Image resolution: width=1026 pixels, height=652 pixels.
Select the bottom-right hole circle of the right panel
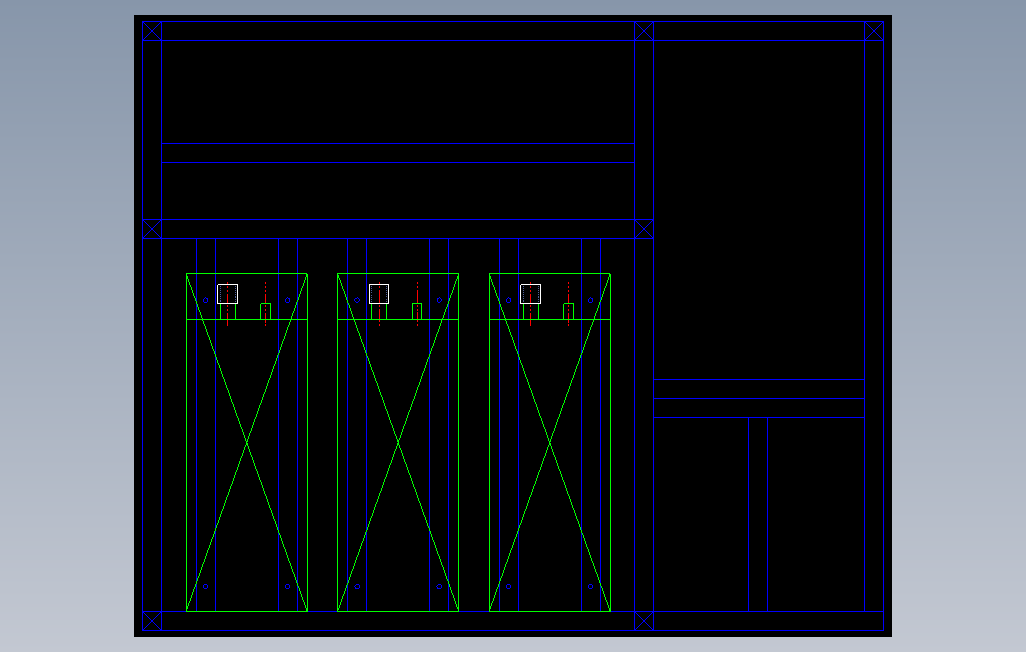click(590, 587)
